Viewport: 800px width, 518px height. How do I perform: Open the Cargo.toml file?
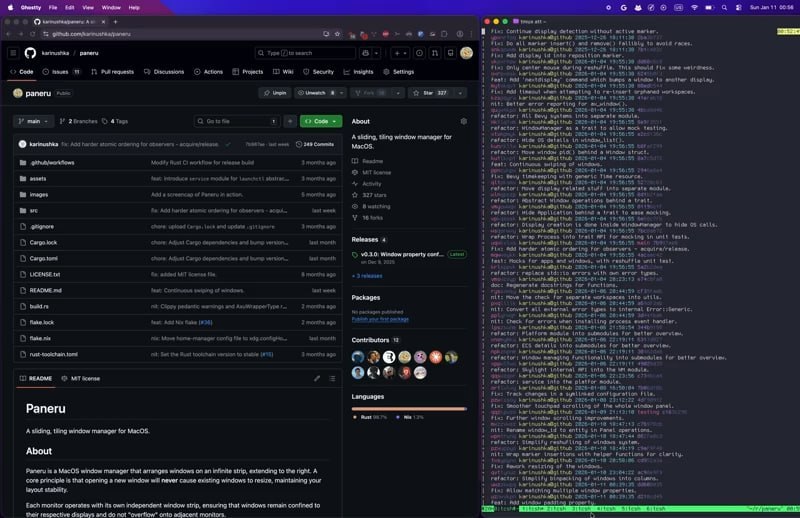pyautogui.click(x=43, y=259)
